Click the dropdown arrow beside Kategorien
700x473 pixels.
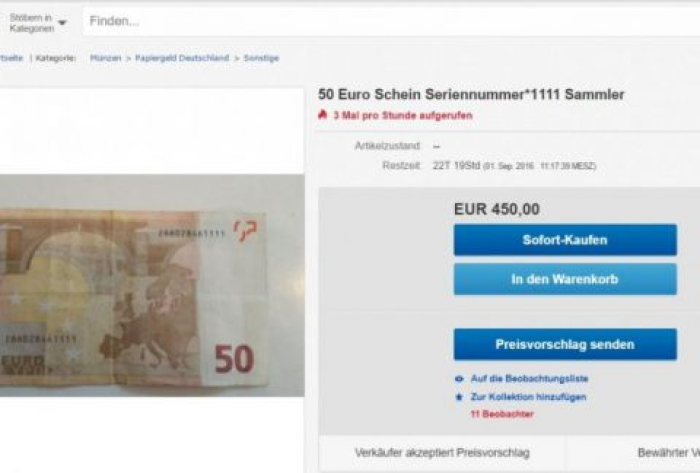point(62,23)
